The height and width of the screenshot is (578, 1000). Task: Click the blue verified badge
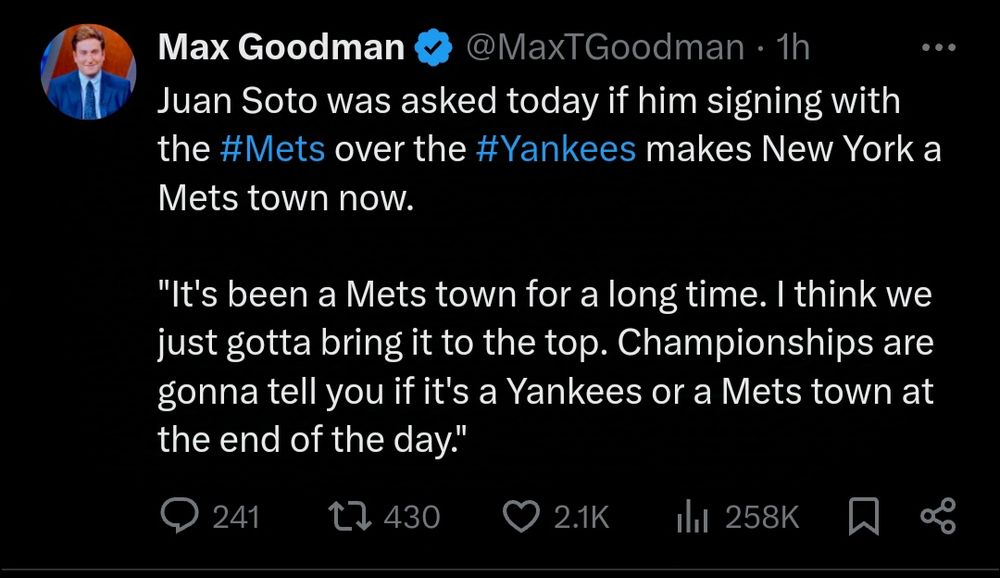(x=431, y=47)
